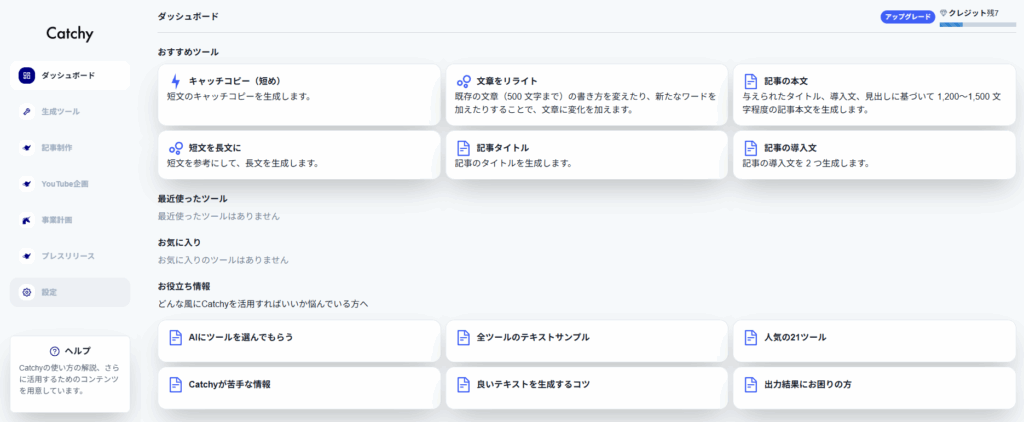The width and height of the screenshot is (1024, 422).
Task: Open 事業計画 from the sidebar menu
Action: pyautogui.click(x=57, y=220)
